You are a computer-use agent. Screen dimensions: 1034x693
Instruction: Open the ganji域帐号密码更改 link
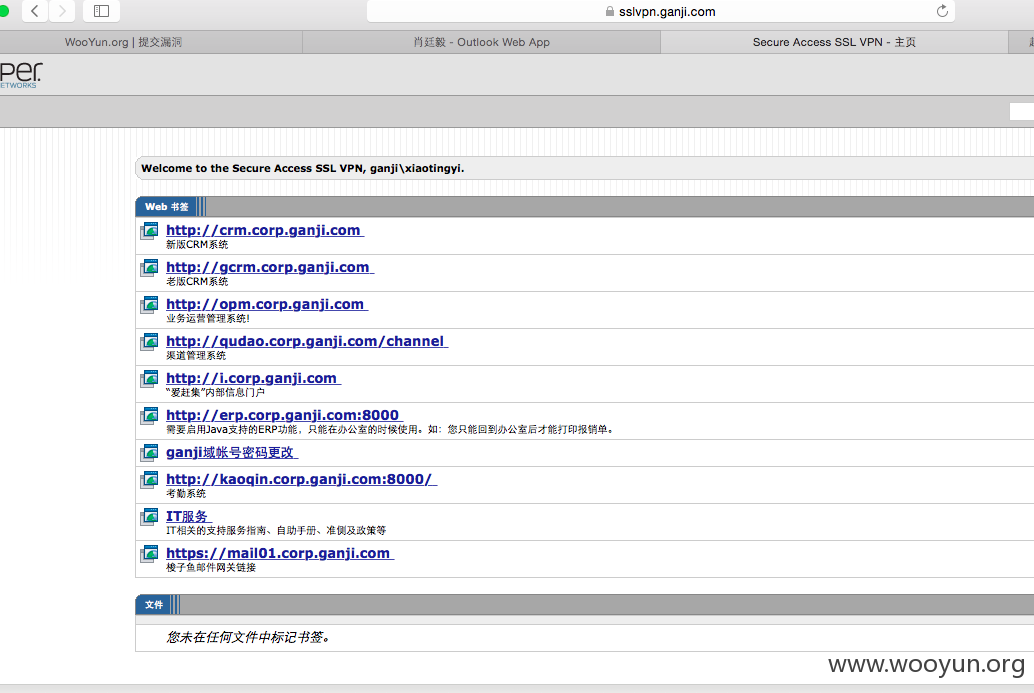[231, 452]
